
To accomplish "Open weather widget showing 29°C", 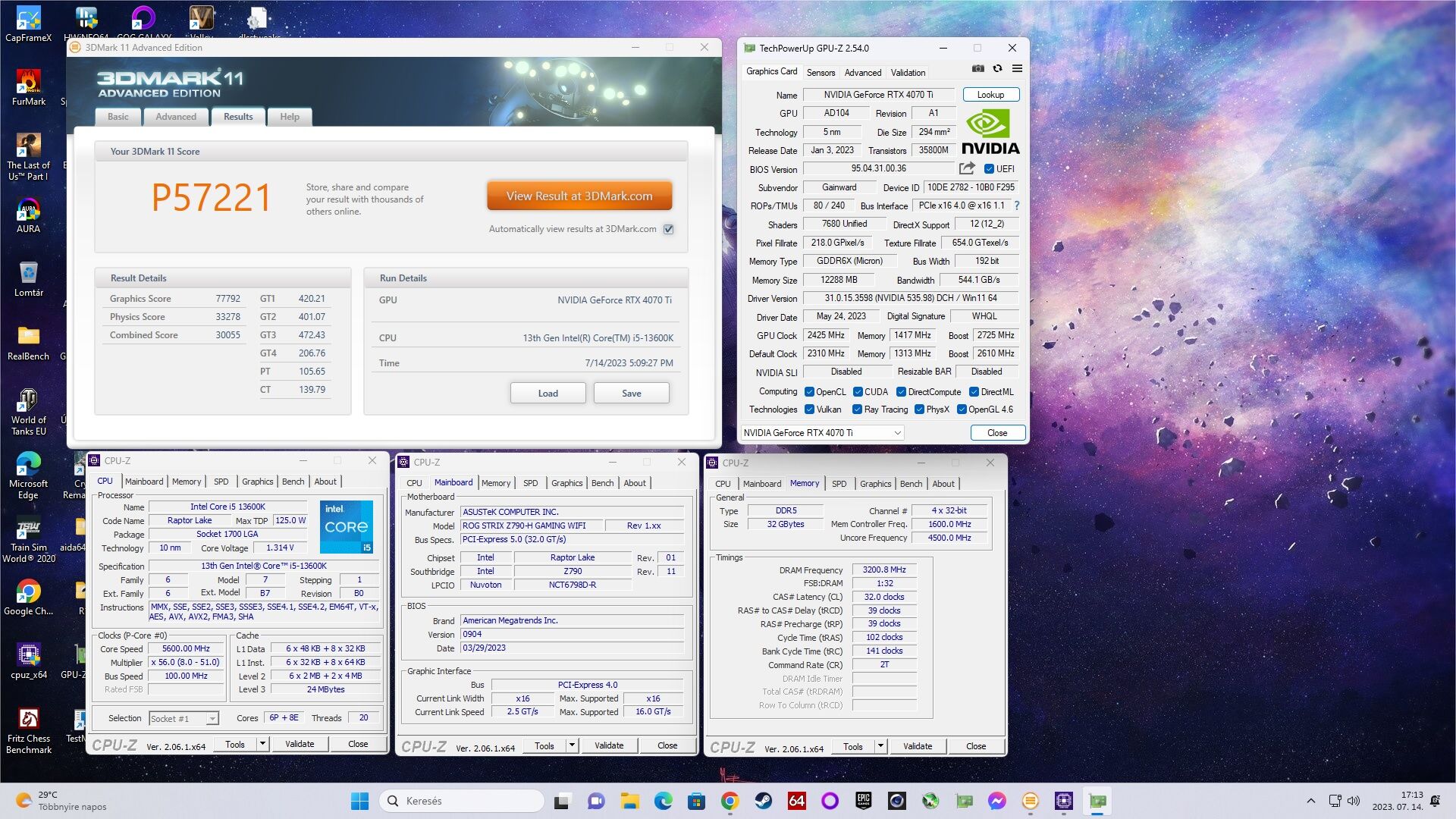I will click(61, 801).
